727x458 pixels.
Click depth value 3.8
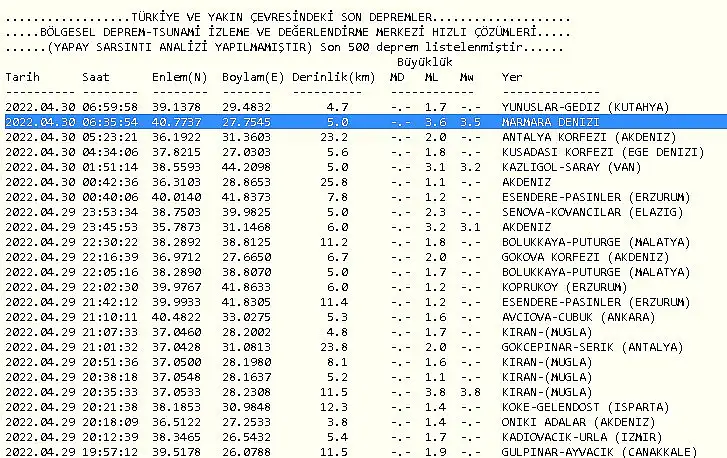(338, 422)
